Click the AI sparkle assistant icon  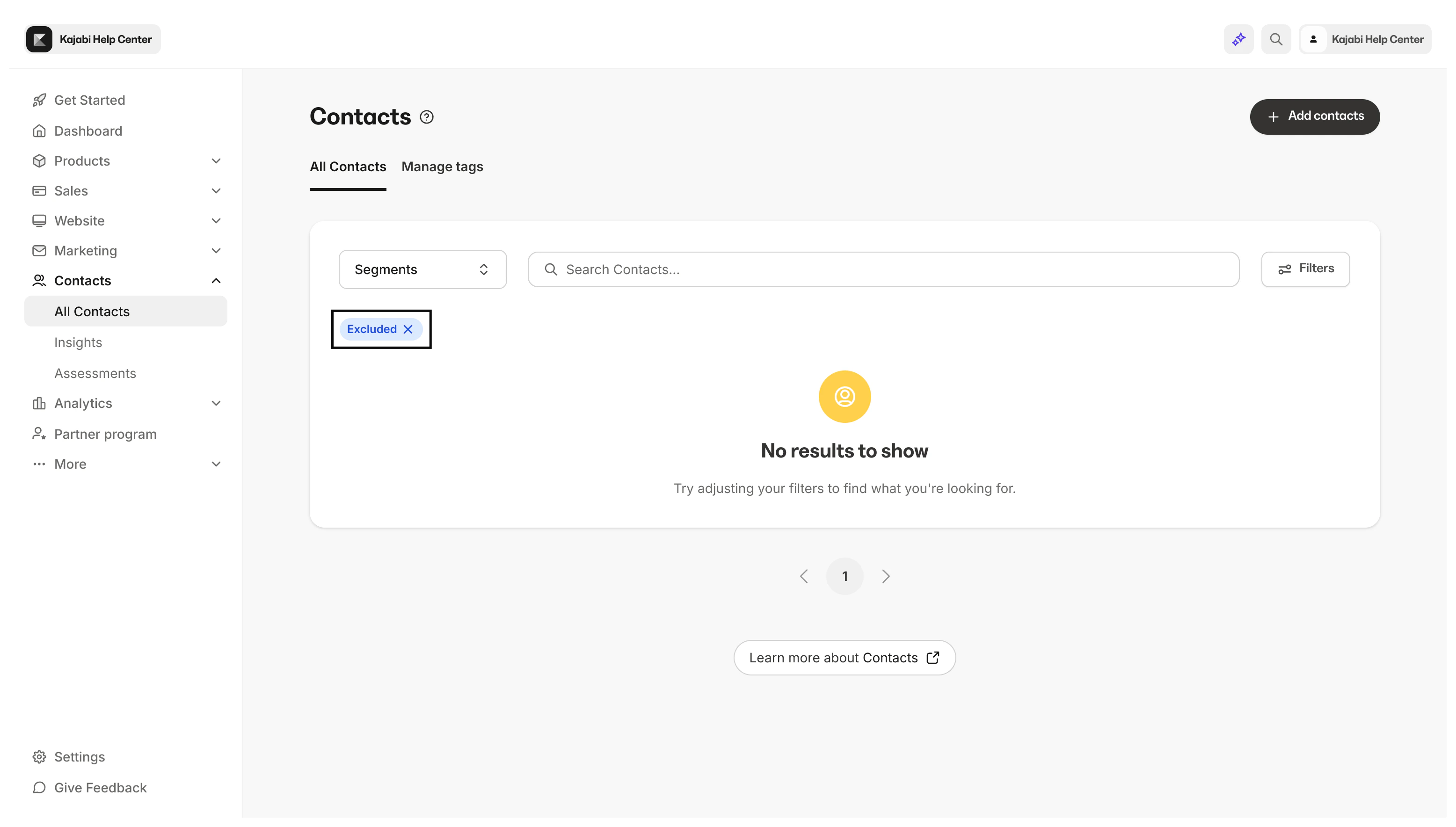pos(1238,39)
